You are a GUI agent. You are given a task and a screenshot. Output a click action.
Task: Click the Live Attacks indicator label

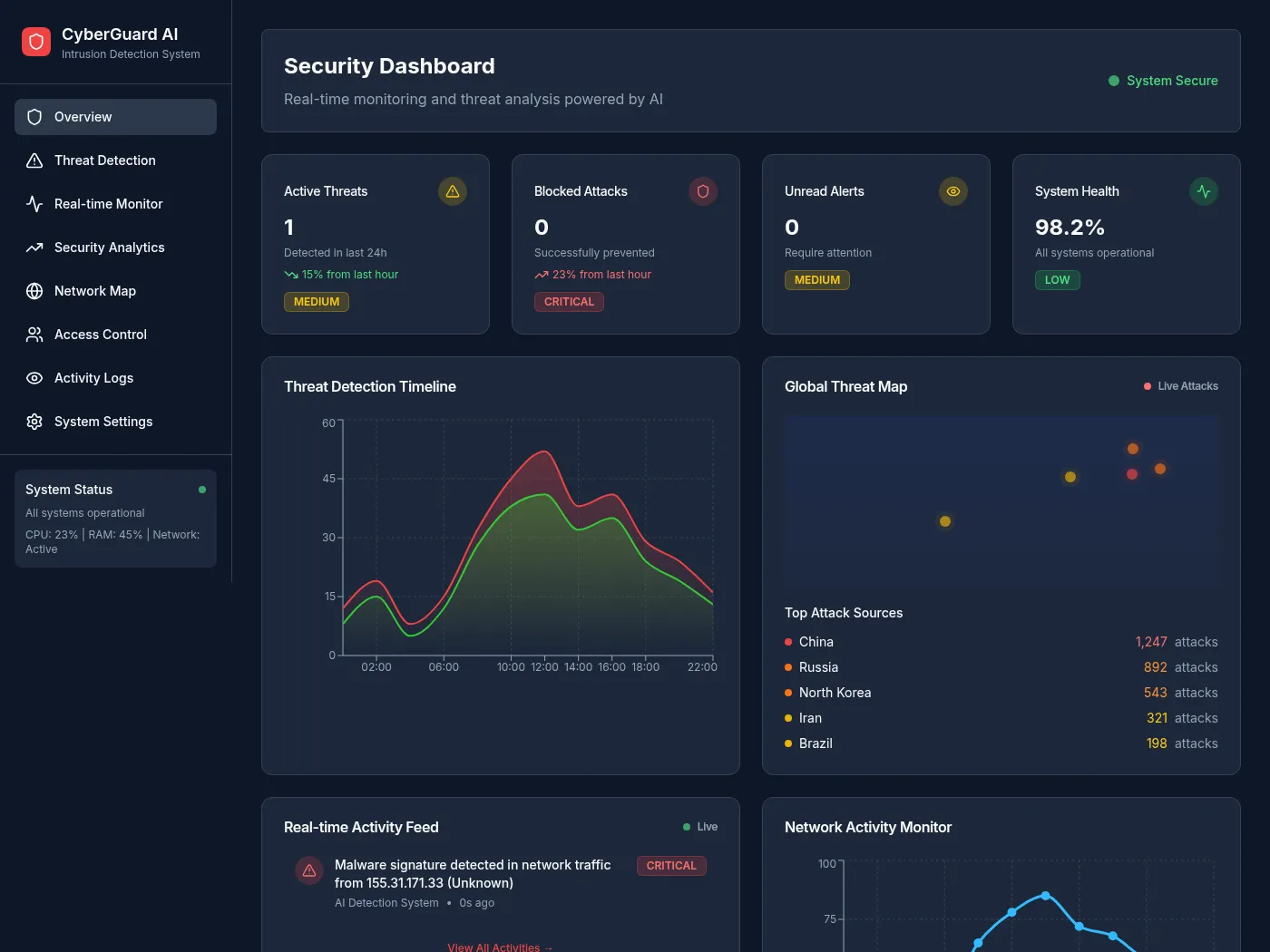point(1188,386)
